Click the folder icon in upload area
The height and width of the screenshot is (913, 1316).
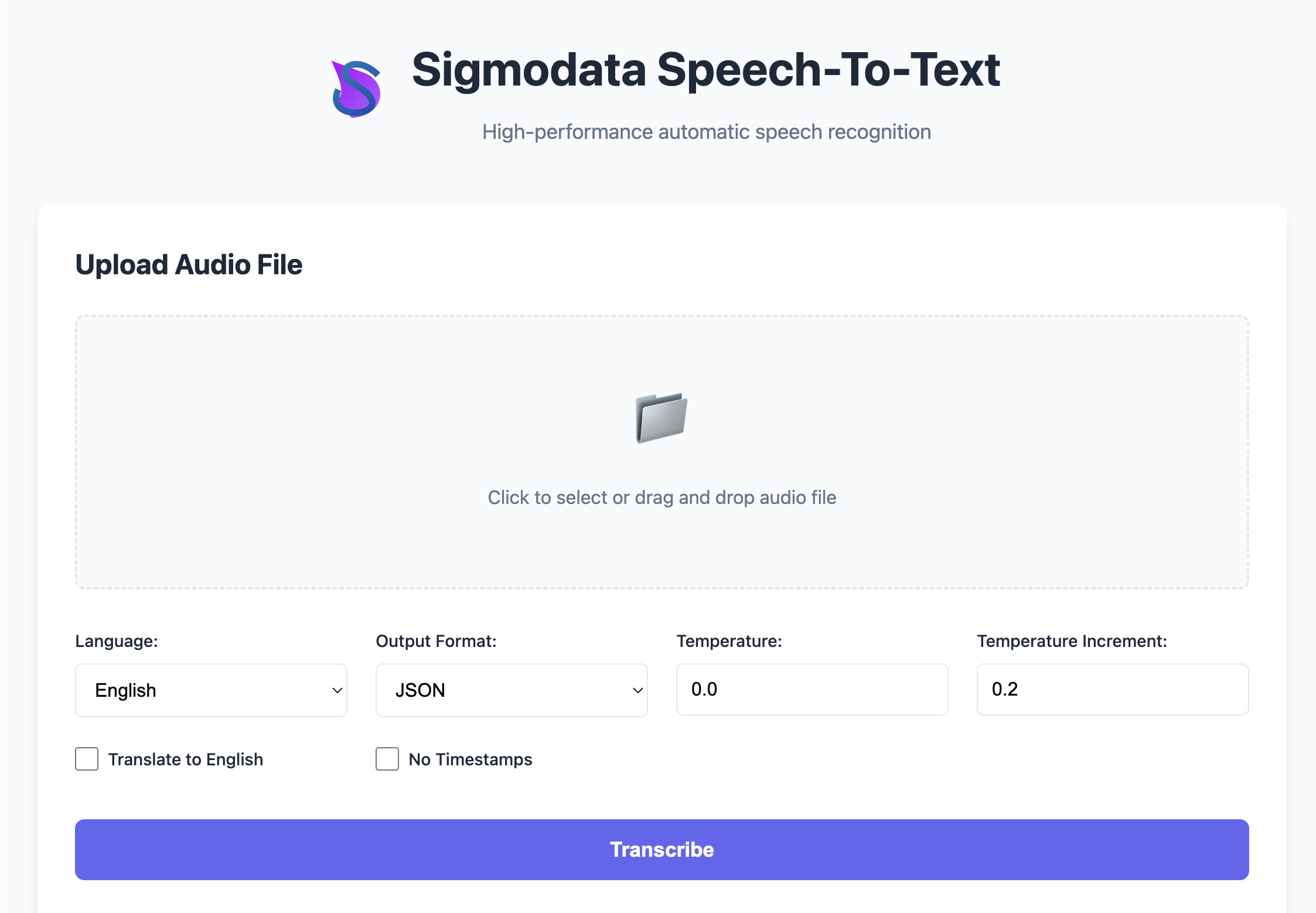[x=662, y=418]
